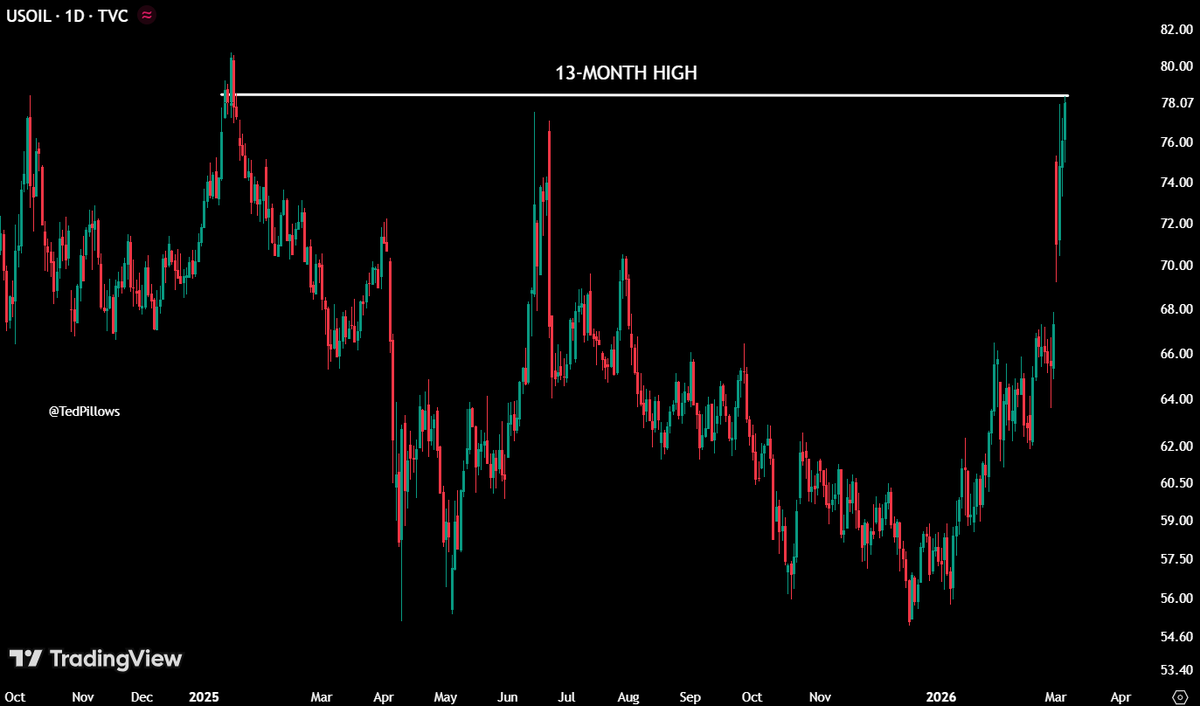Click the 68.00 price axis label
This screenshot has width=1200, height=706.
point(1176,309)
